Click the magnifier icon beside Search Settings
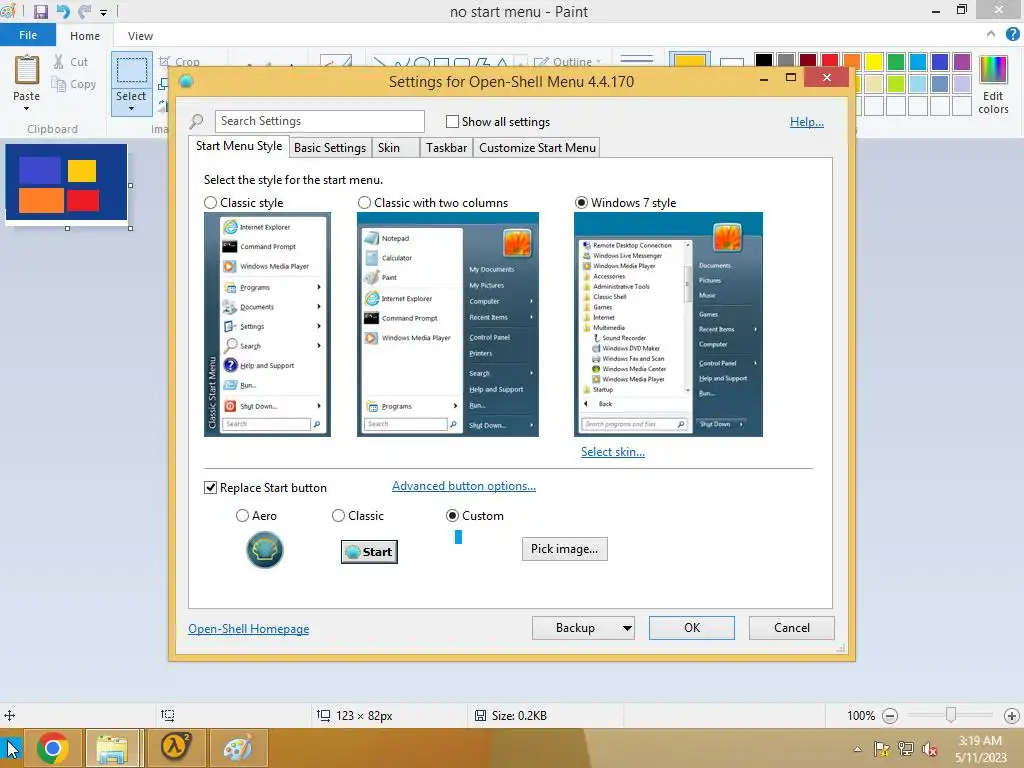 pos(196,121)
